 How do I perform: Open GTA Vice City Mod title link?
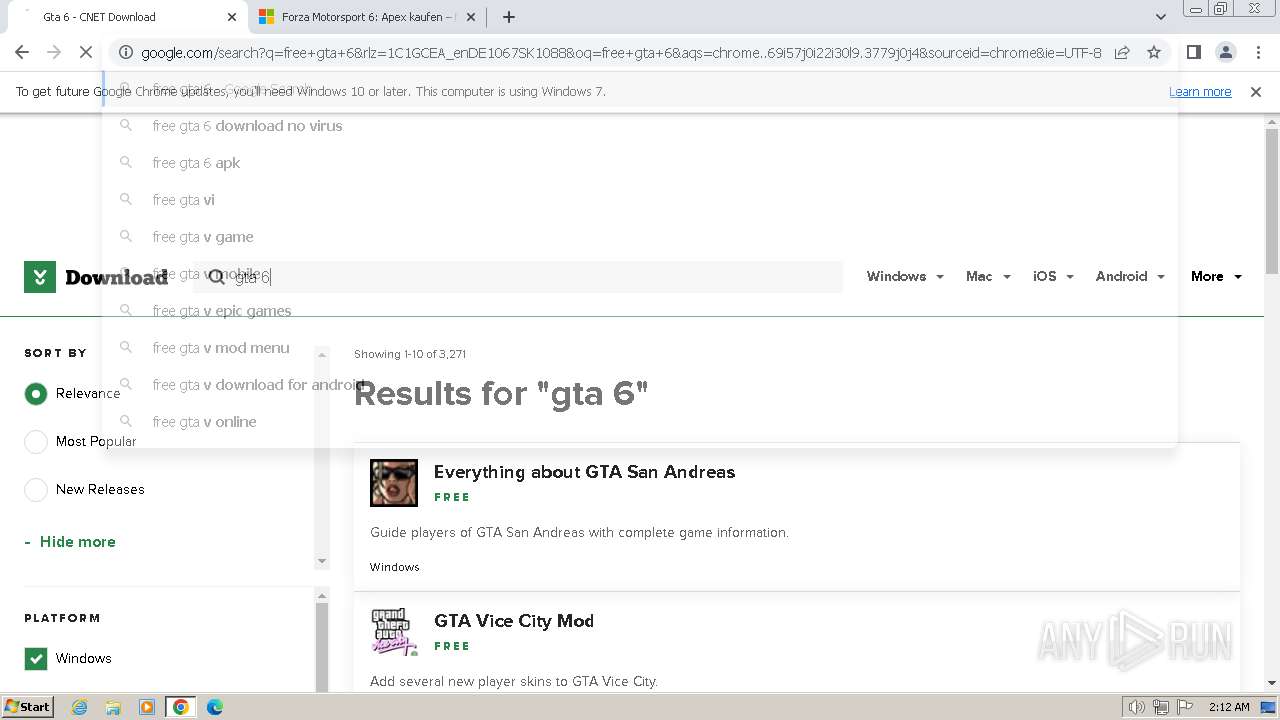click(x=514, y=621)
